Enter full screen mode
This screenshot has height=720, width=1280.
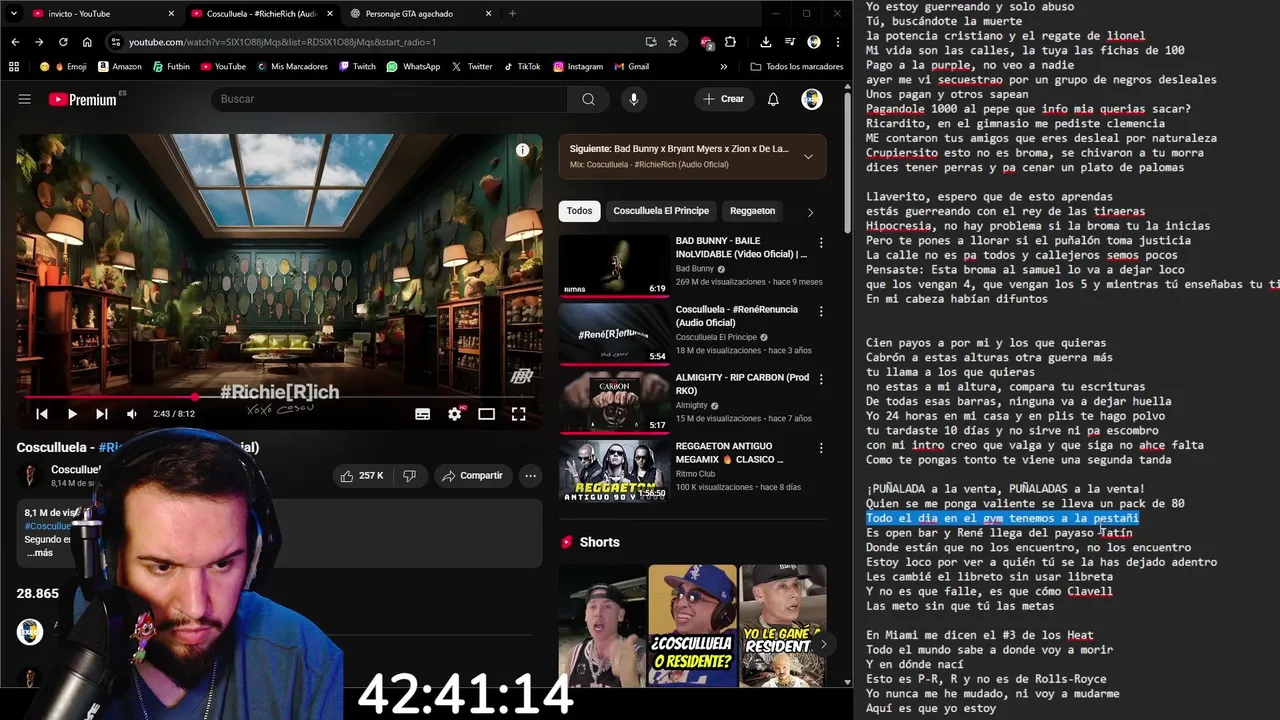(x=518, y=414)
